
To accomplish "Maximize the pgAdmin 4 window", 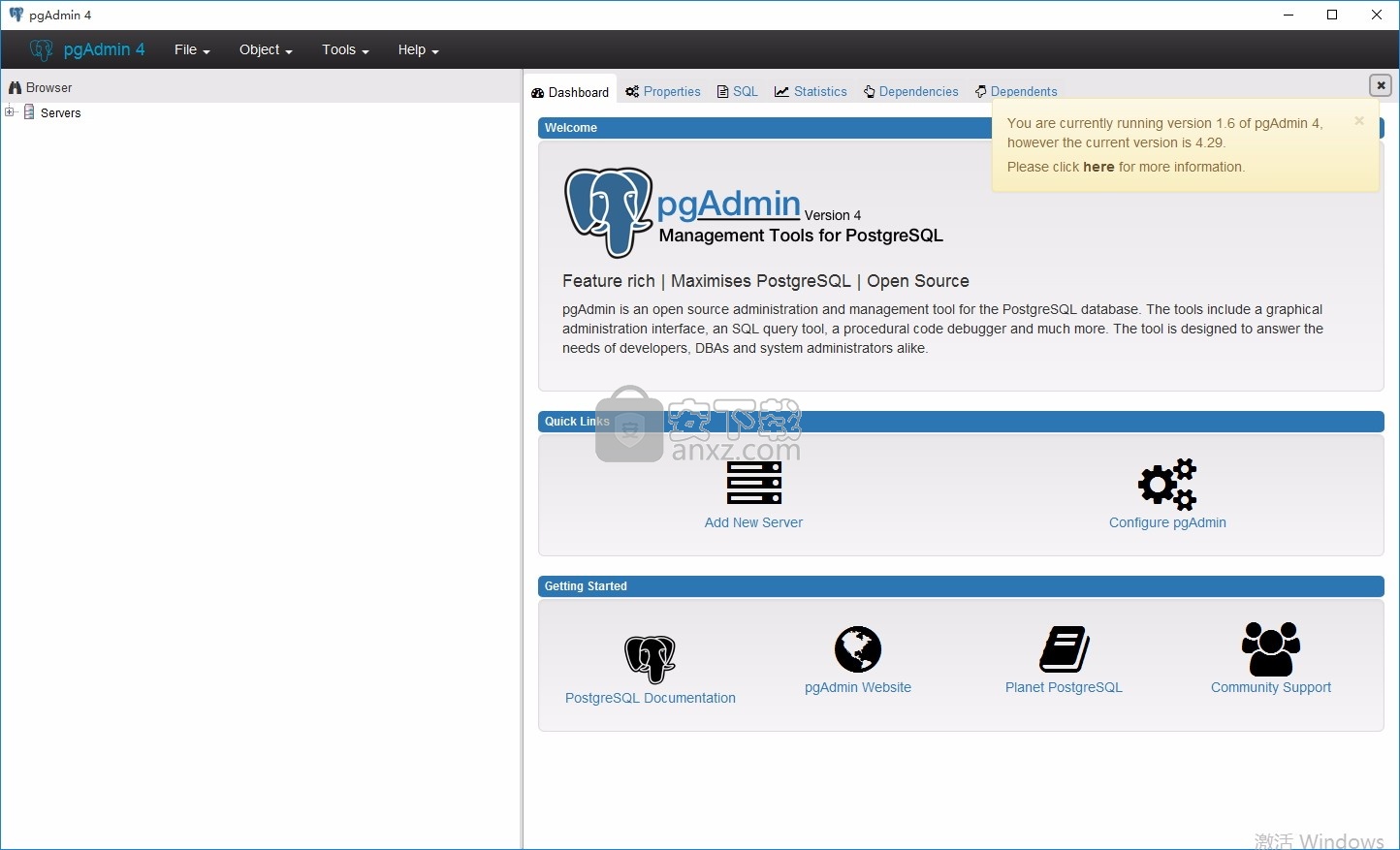I will [x=1332, y=15].
